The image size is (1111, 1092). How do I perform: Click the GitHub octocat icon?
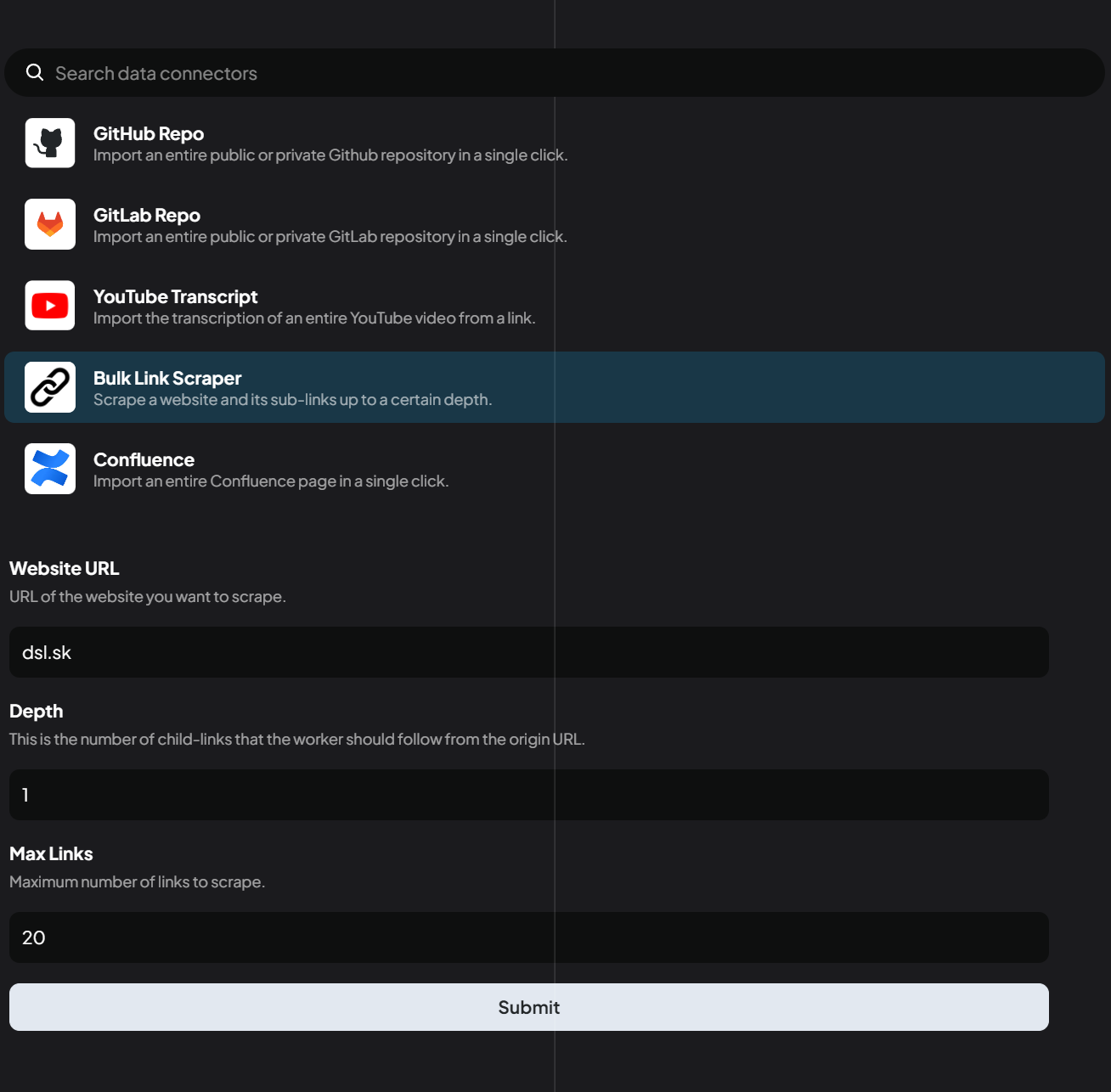point(50,143)
